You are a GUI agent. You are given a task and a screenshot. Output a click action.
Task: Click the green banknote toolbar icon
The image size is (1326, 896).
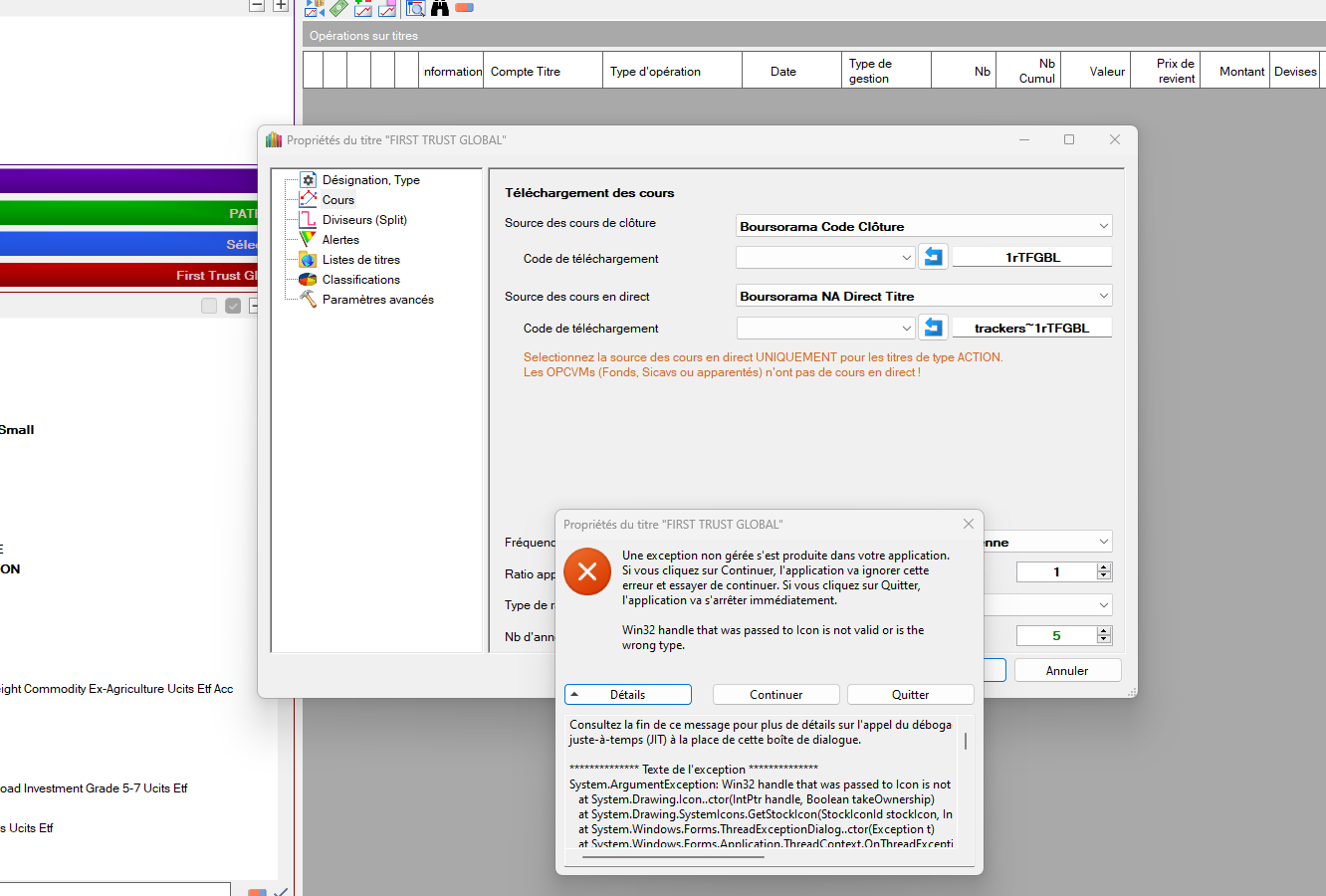[339, 8]
